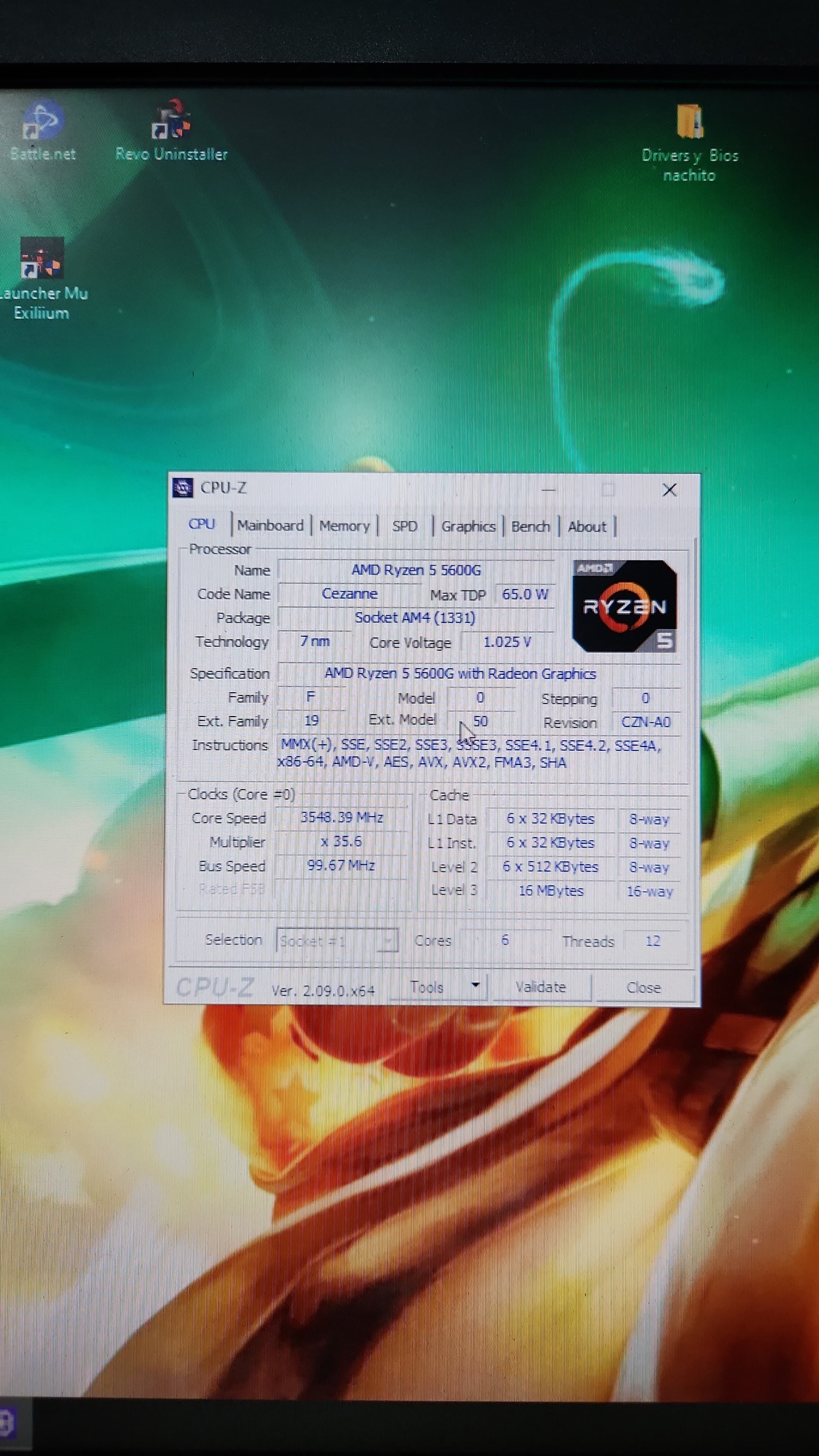Image resolution: width=819 pixels, height=1456 pixels.
Task: Select the 1.025 V core voltage value
Action: 507,642
